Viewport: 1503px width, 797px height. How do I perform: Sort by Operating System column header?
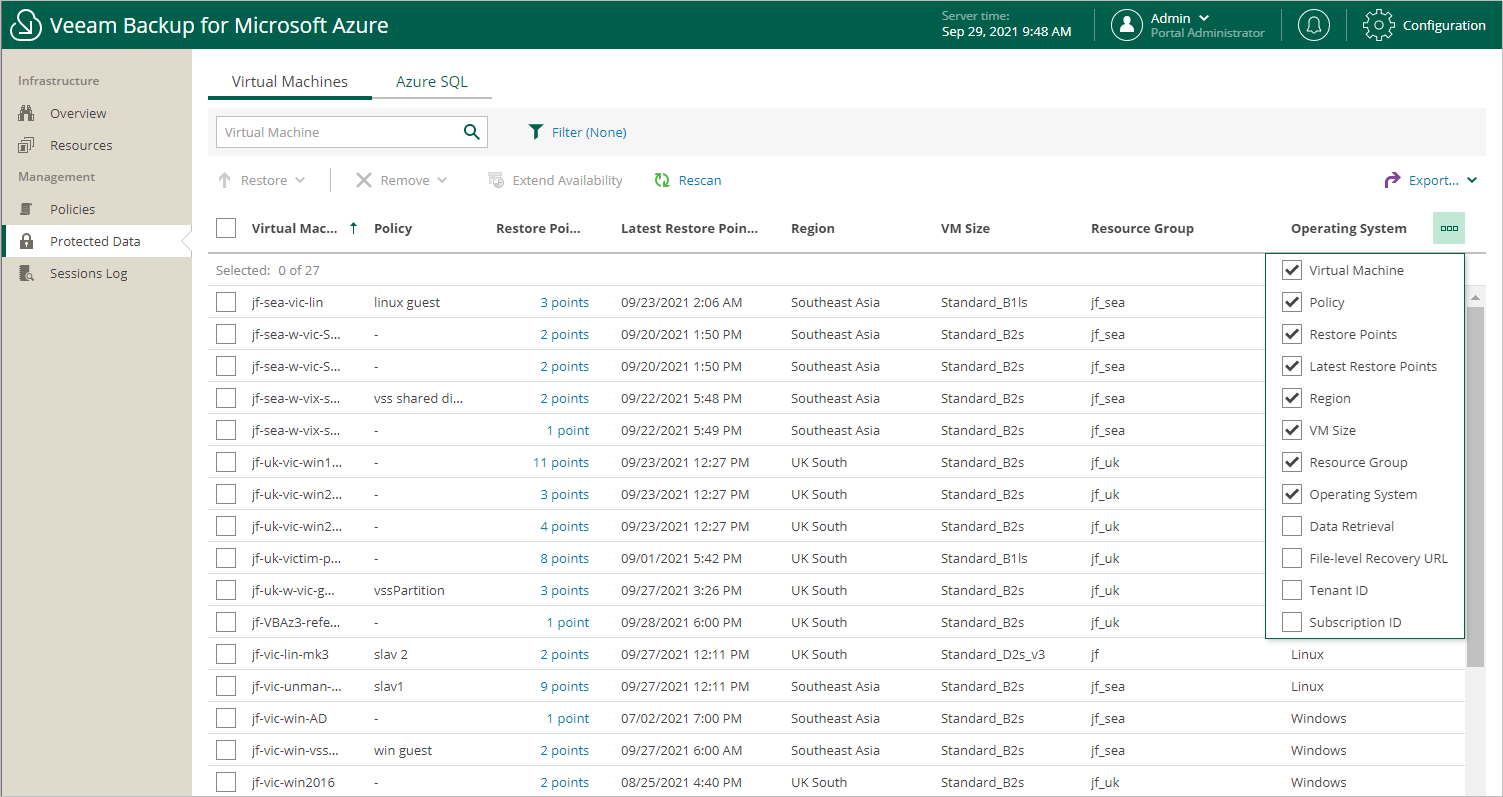coord(1348,228)
